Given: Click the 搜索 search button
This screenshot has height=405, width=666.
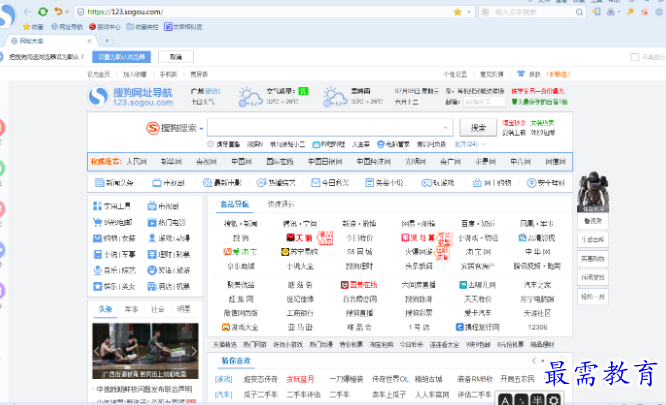Looking at the screenshot, I should tap(478, 128).
